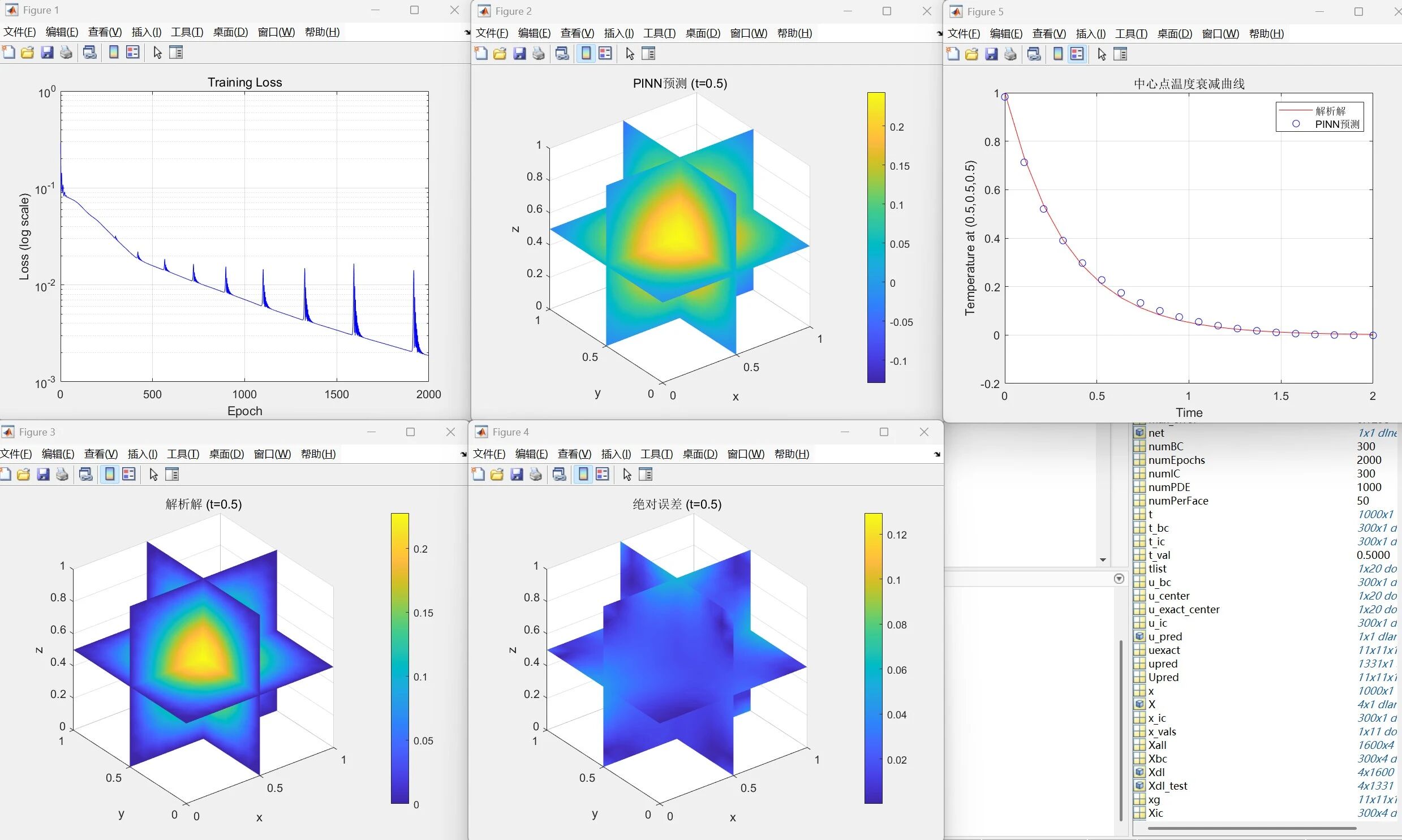The image size is (1402, 840).
Task: Expand Figure 4 menu bar overflow arrow
Action: (x=937, y=454)
